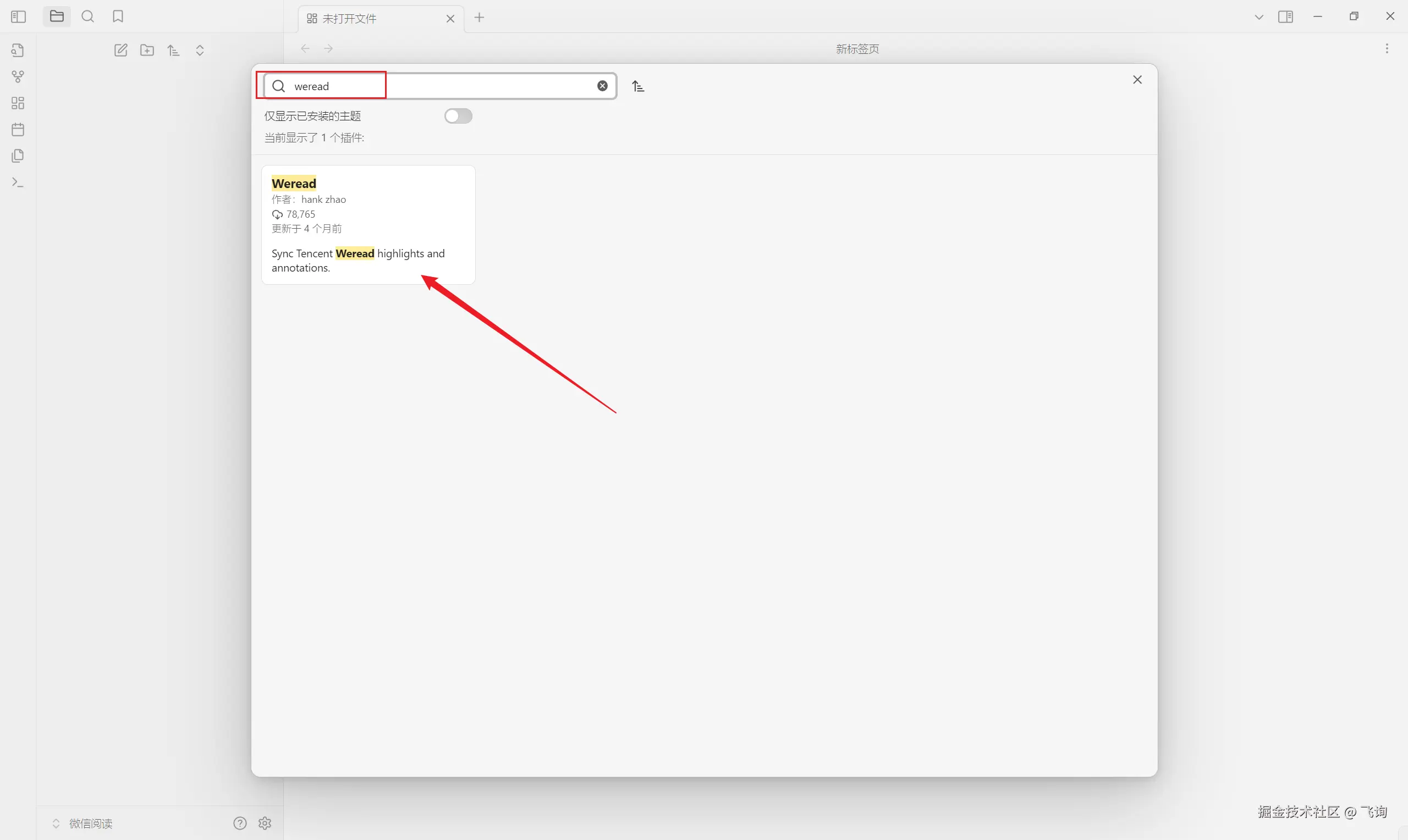Open the bookmarks panel icon
Image resolution: width=1408 pixels, height=840 pixels.
(118, 16)
